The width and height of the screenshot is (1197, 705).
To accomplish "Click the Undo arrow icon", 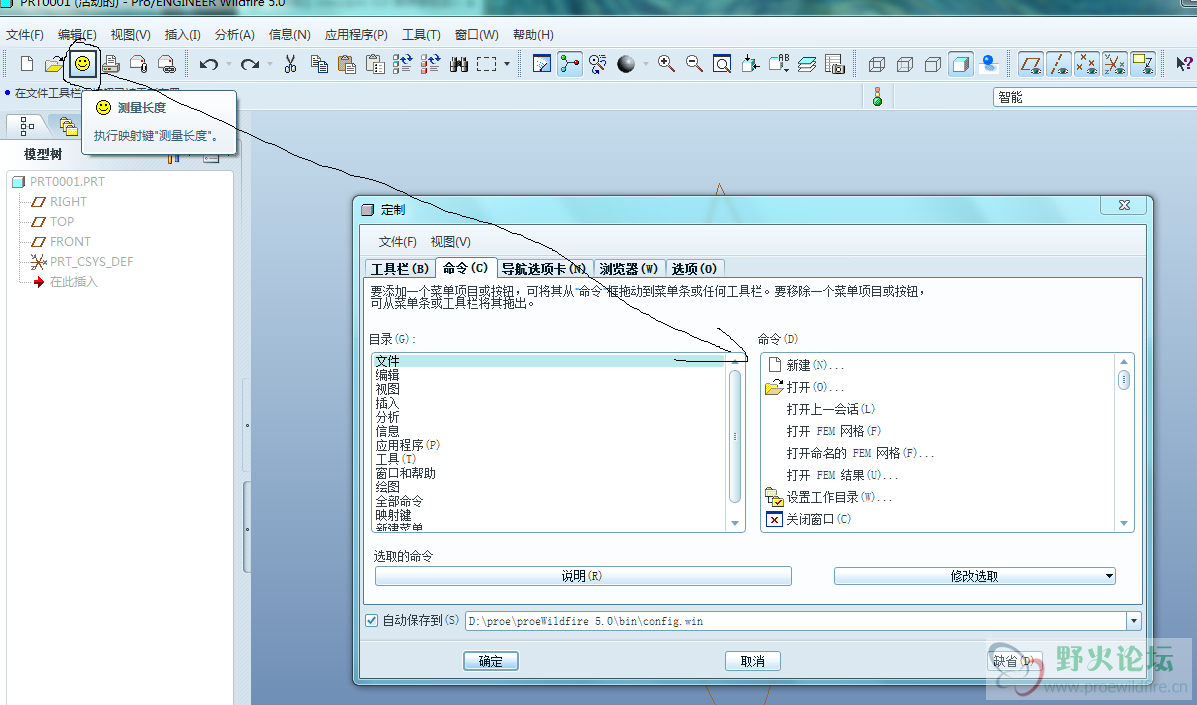I will point(208,64).
